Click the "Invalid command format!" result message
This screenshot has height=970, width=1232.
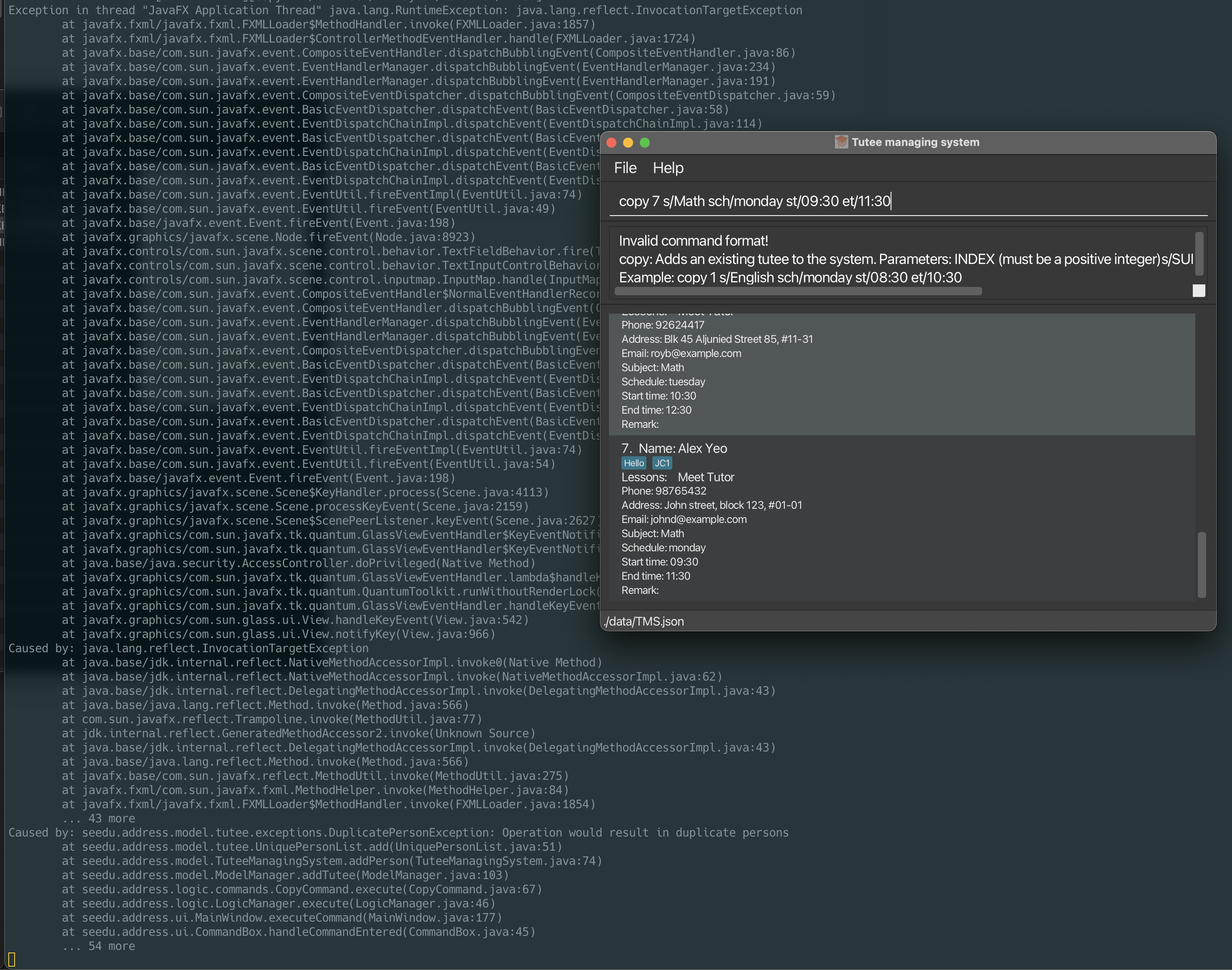click(x=693, y=241)
